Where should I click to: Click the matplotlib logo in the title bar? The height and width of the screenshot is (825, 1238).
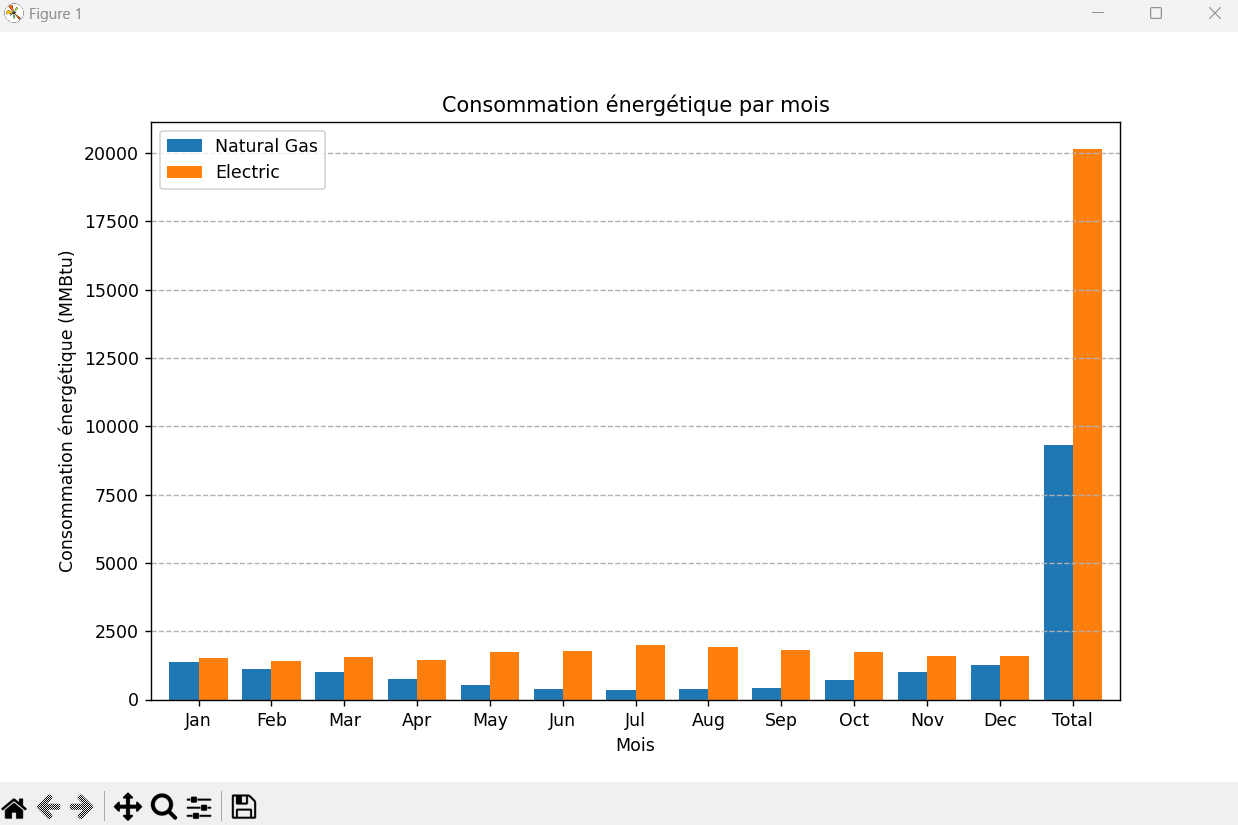pyautogui.click(x=14, y=13)
